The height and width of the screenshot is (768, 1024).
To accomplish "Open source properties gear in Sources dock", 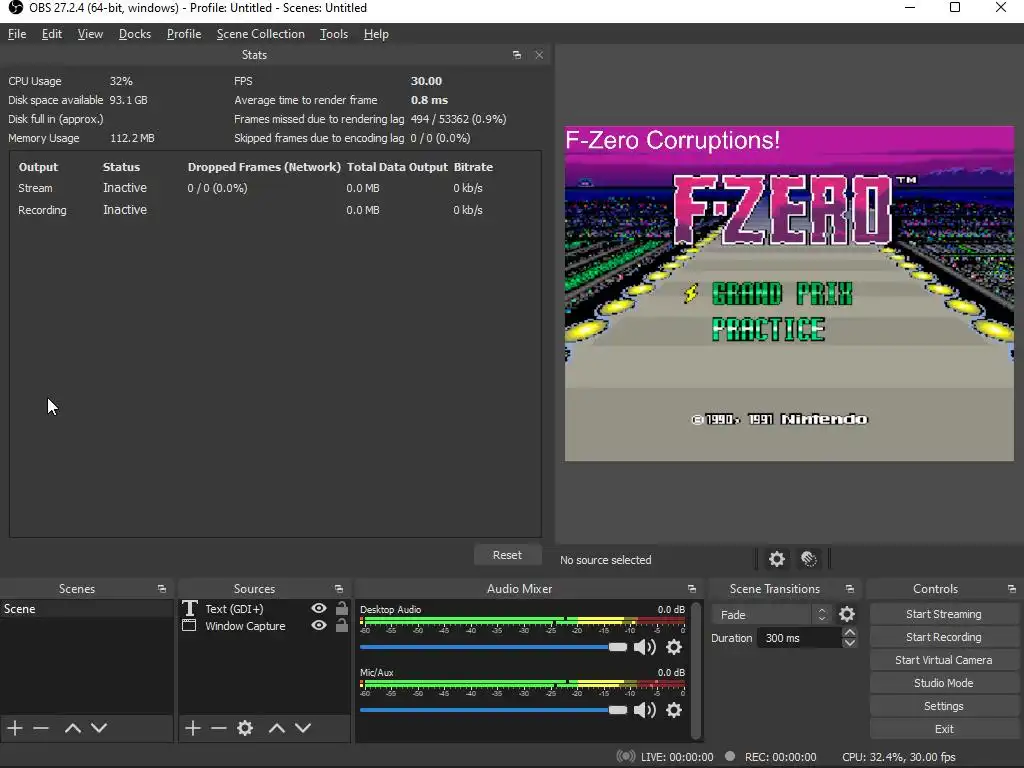I will [x=245, y=728].
